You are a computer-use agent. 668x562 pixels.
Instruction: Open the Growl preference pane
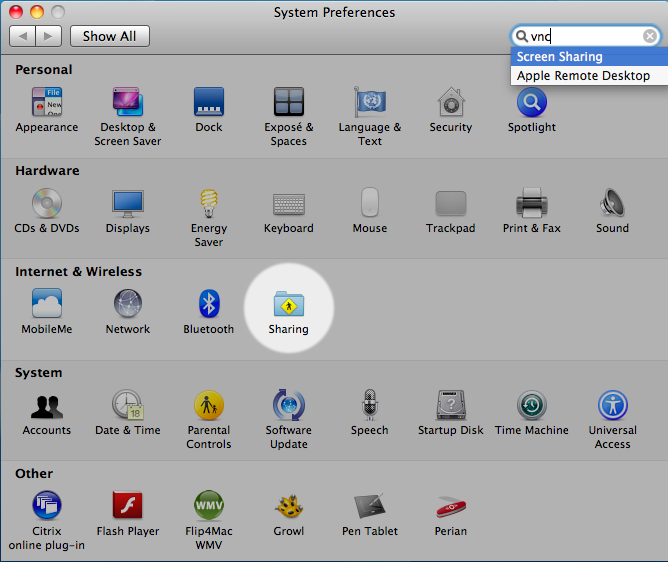point(289,506)
